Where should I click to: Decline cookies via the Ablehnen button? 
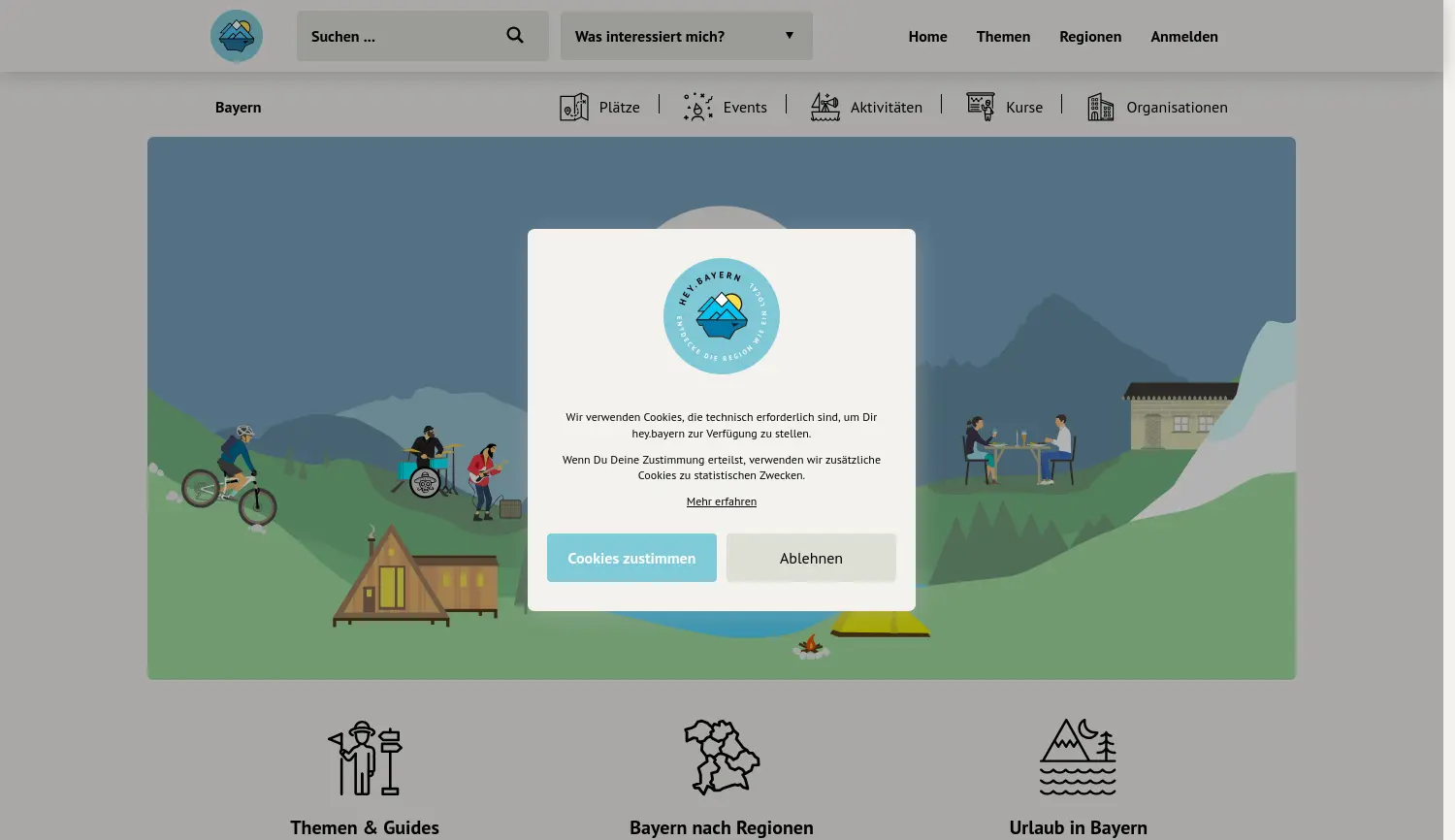[811, 558]
